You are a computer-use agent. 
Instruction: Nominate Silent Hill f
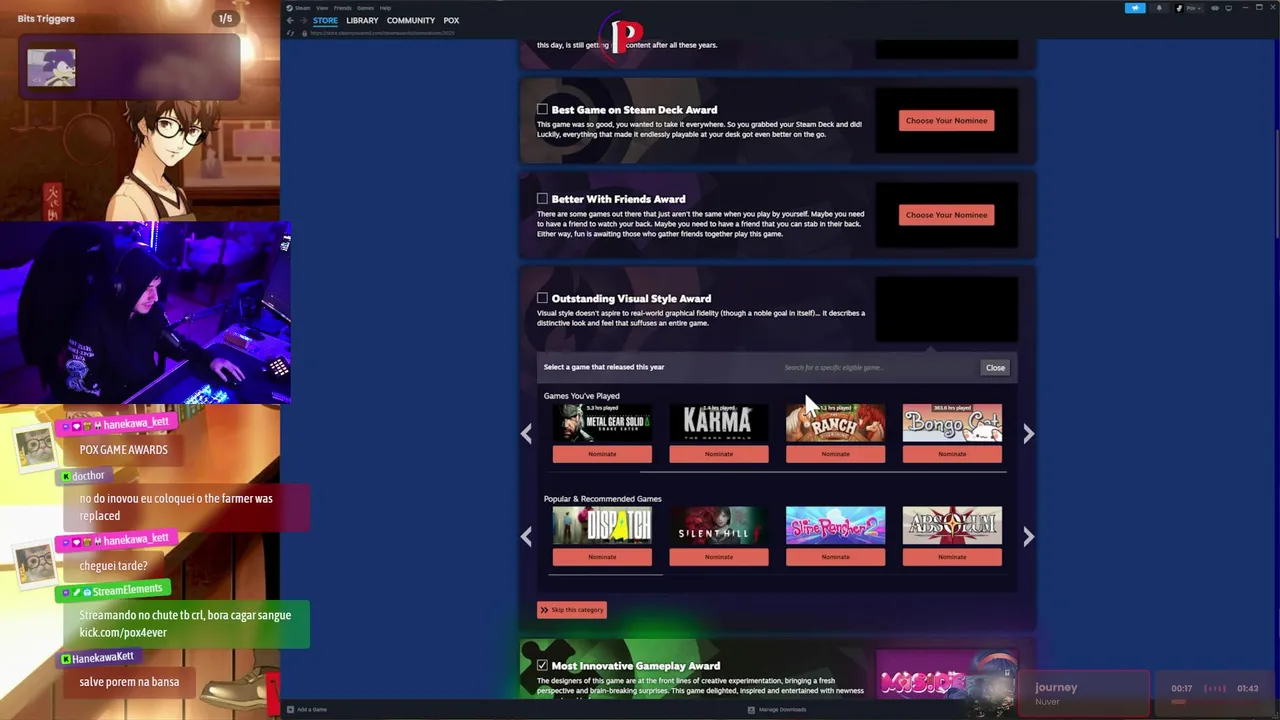(x=718, y=557)
